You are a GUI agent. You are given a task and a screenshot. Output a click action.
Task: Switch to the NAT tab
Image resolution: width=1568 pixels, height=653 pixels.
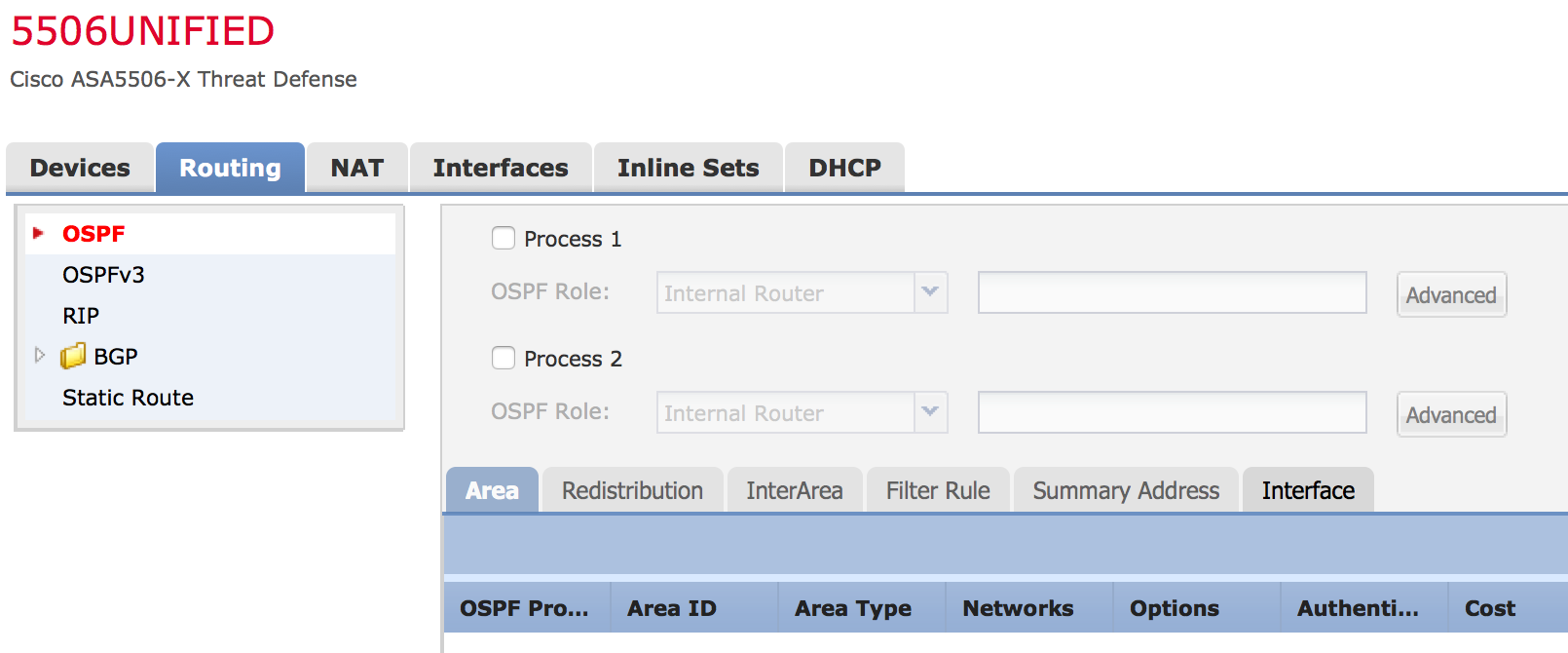[x=356, y=168]
